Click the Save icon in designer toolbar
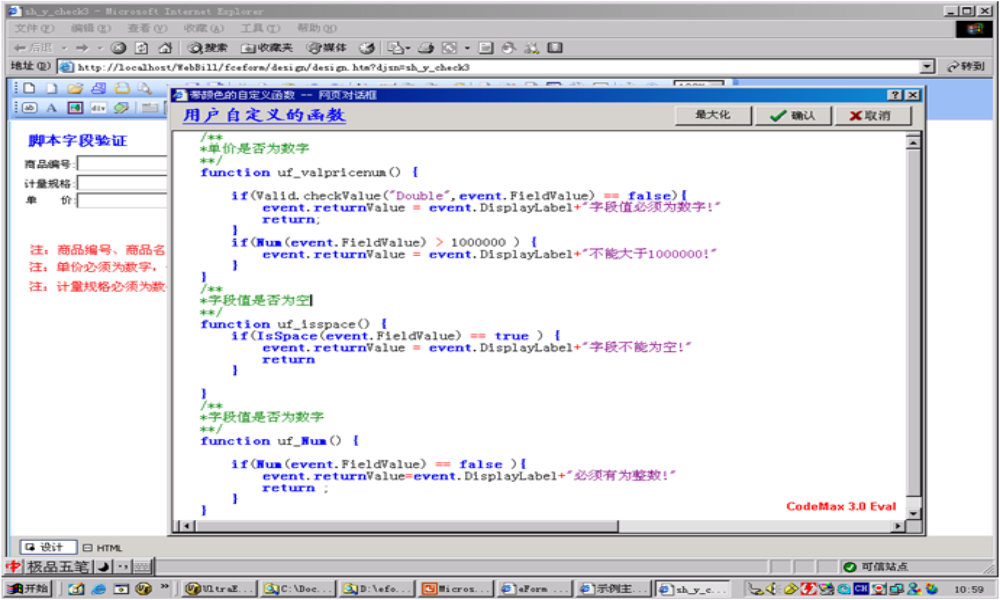 (98, 89)
